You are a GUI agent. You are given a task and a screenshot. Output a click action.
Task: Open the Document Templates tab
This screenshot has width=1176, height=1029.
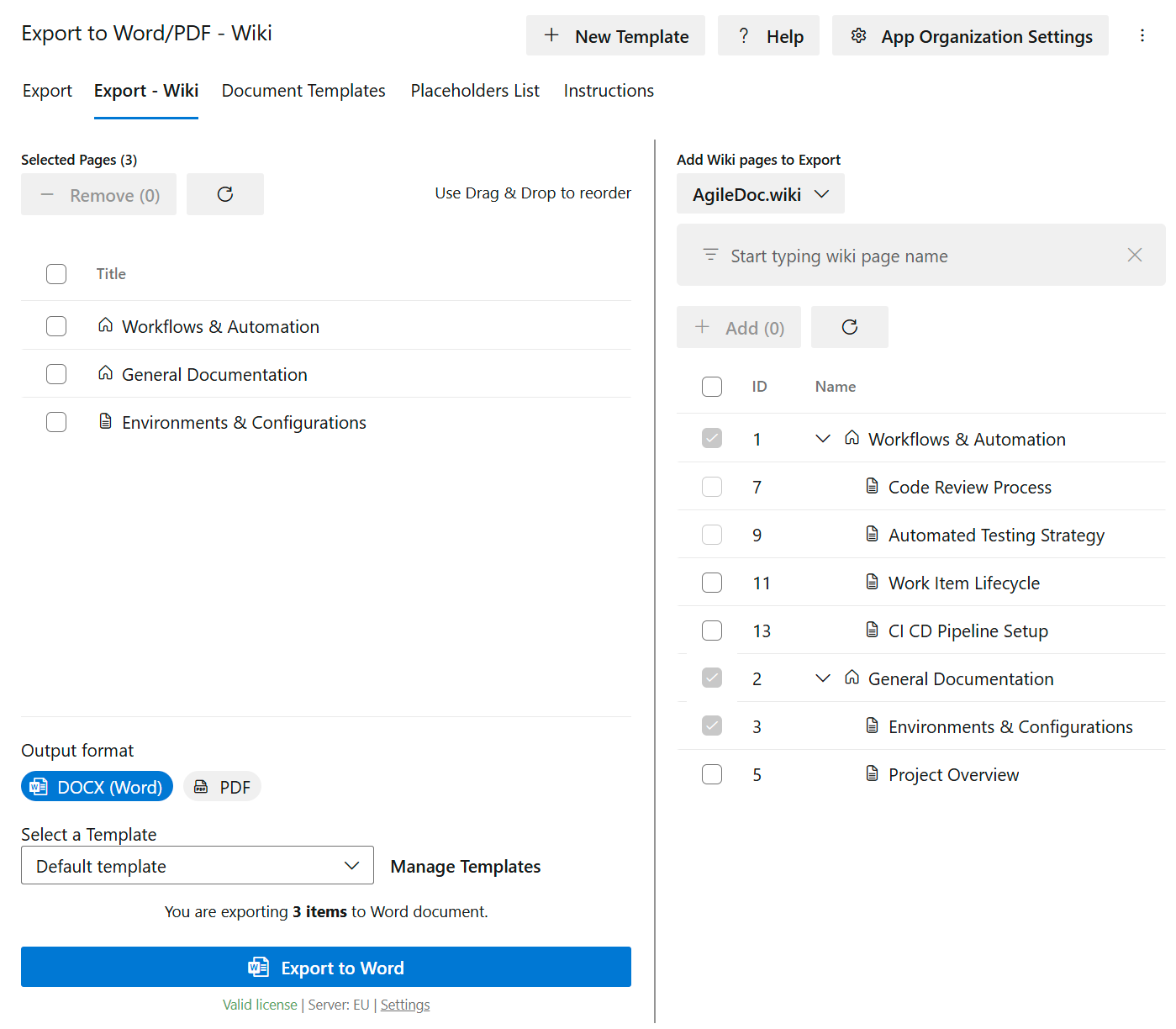pos(303,91)
